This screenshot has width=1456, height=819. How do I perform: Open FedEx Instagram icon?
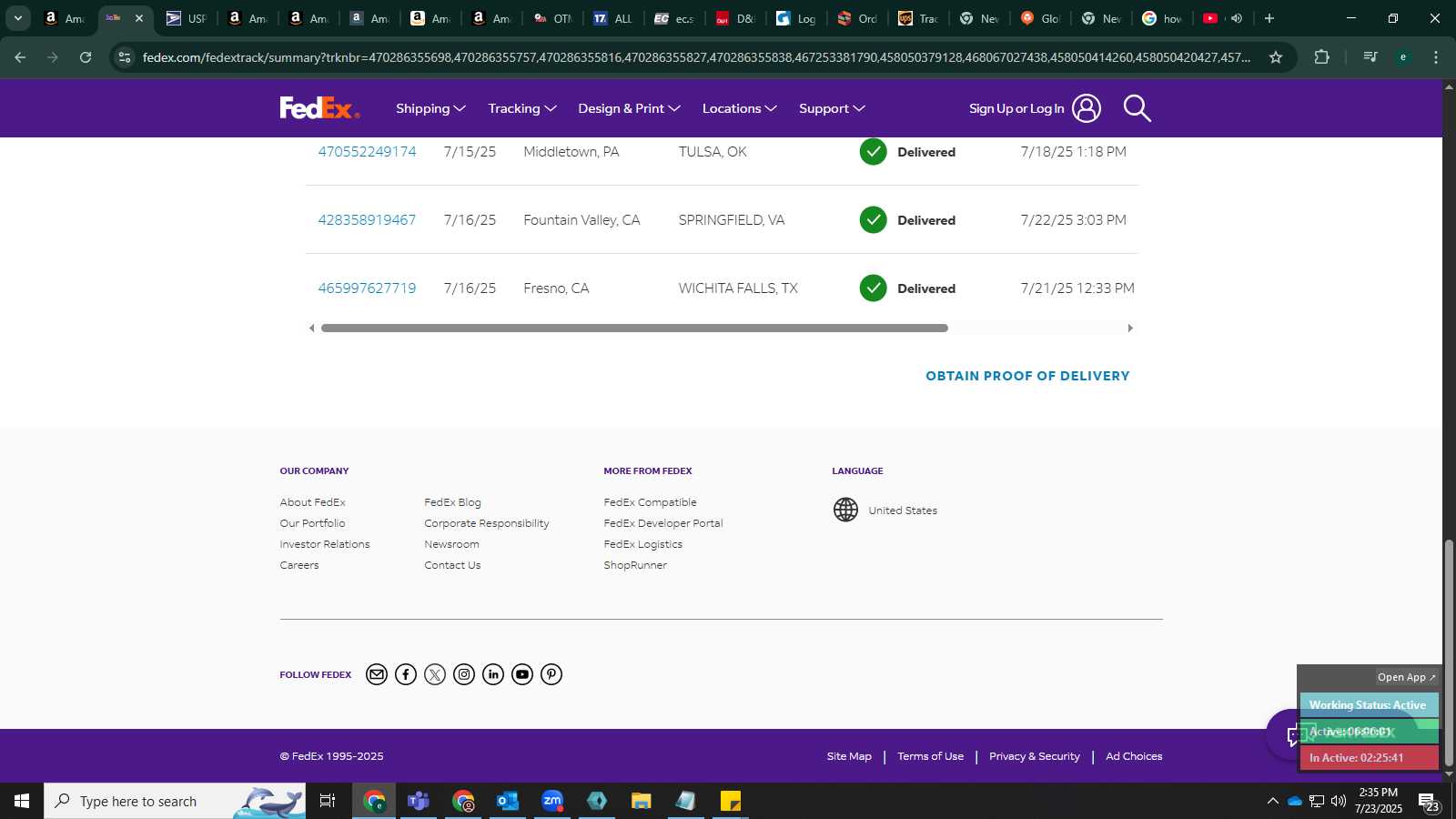(464, 674)
